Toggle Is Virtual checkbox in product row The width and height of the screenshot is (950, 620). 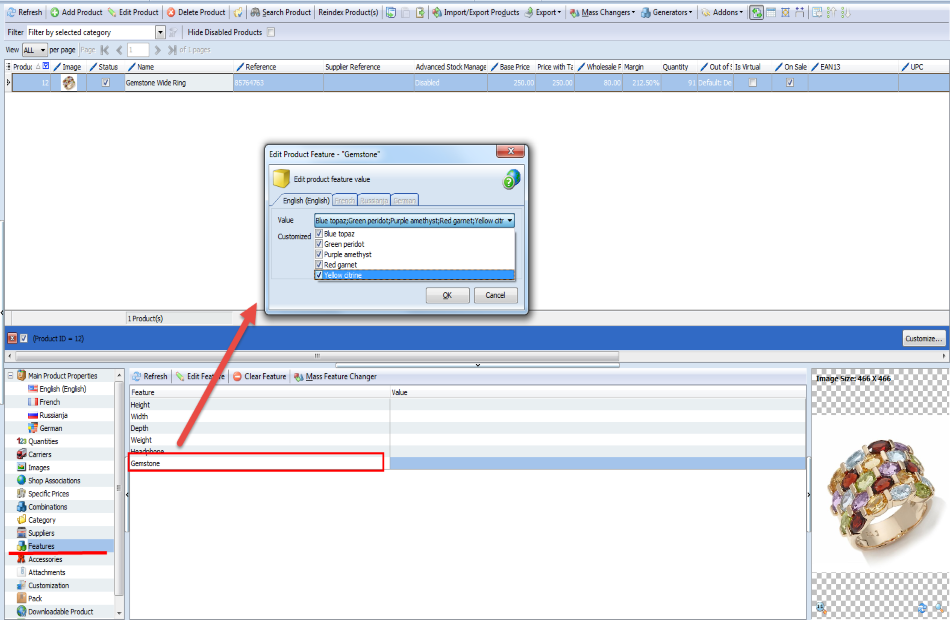click(752, 82)
